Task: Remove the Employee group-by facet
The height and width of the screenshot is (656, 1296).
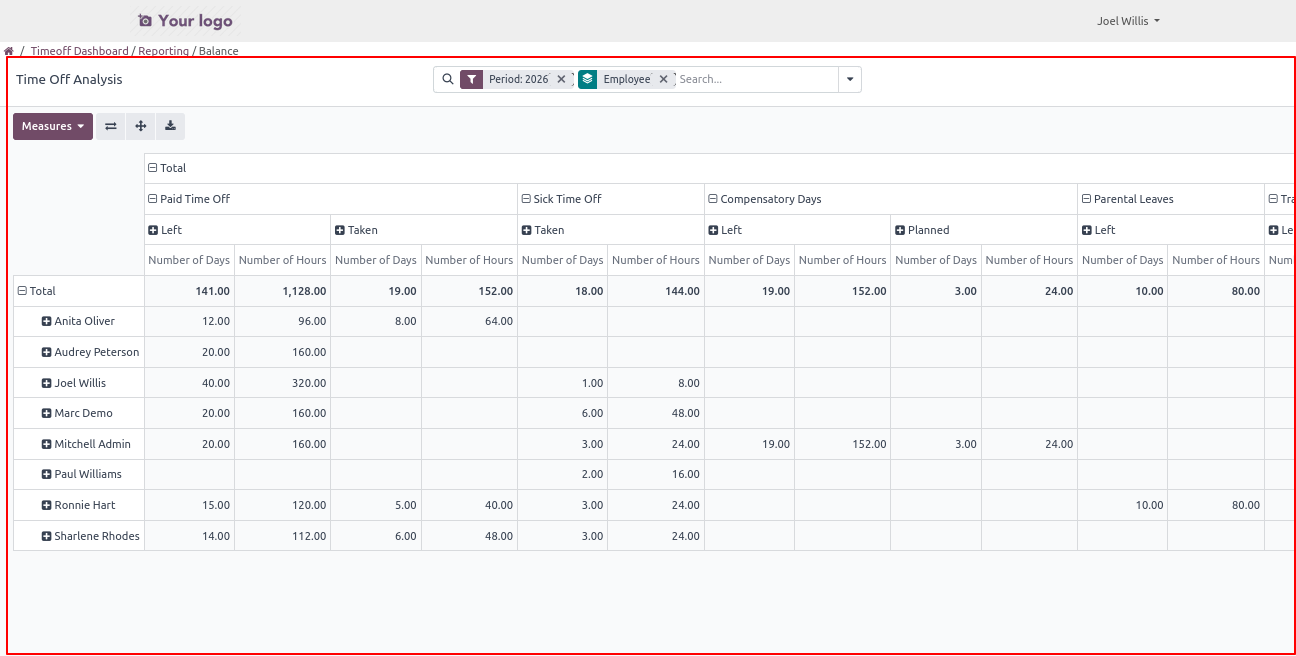Action: click(x=663, y=79)
